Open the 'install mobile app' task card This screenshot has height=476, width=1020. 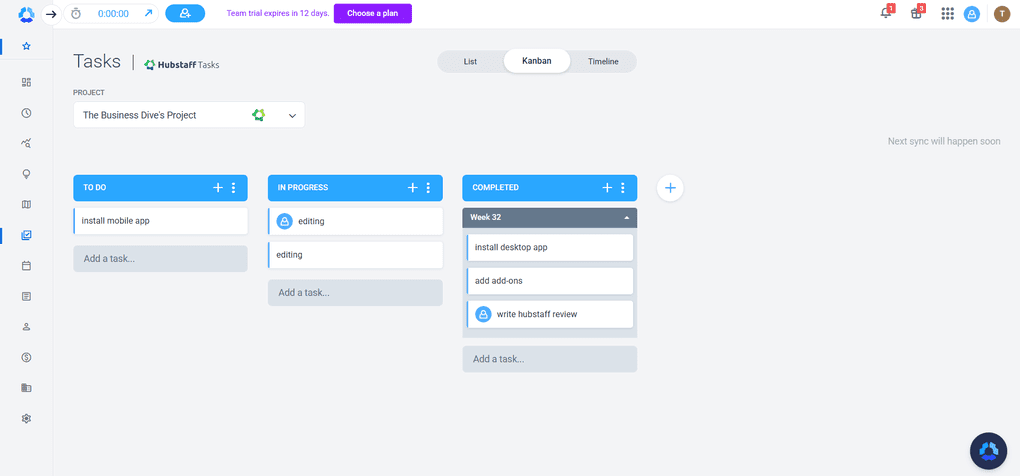click(x=161, y=221)
